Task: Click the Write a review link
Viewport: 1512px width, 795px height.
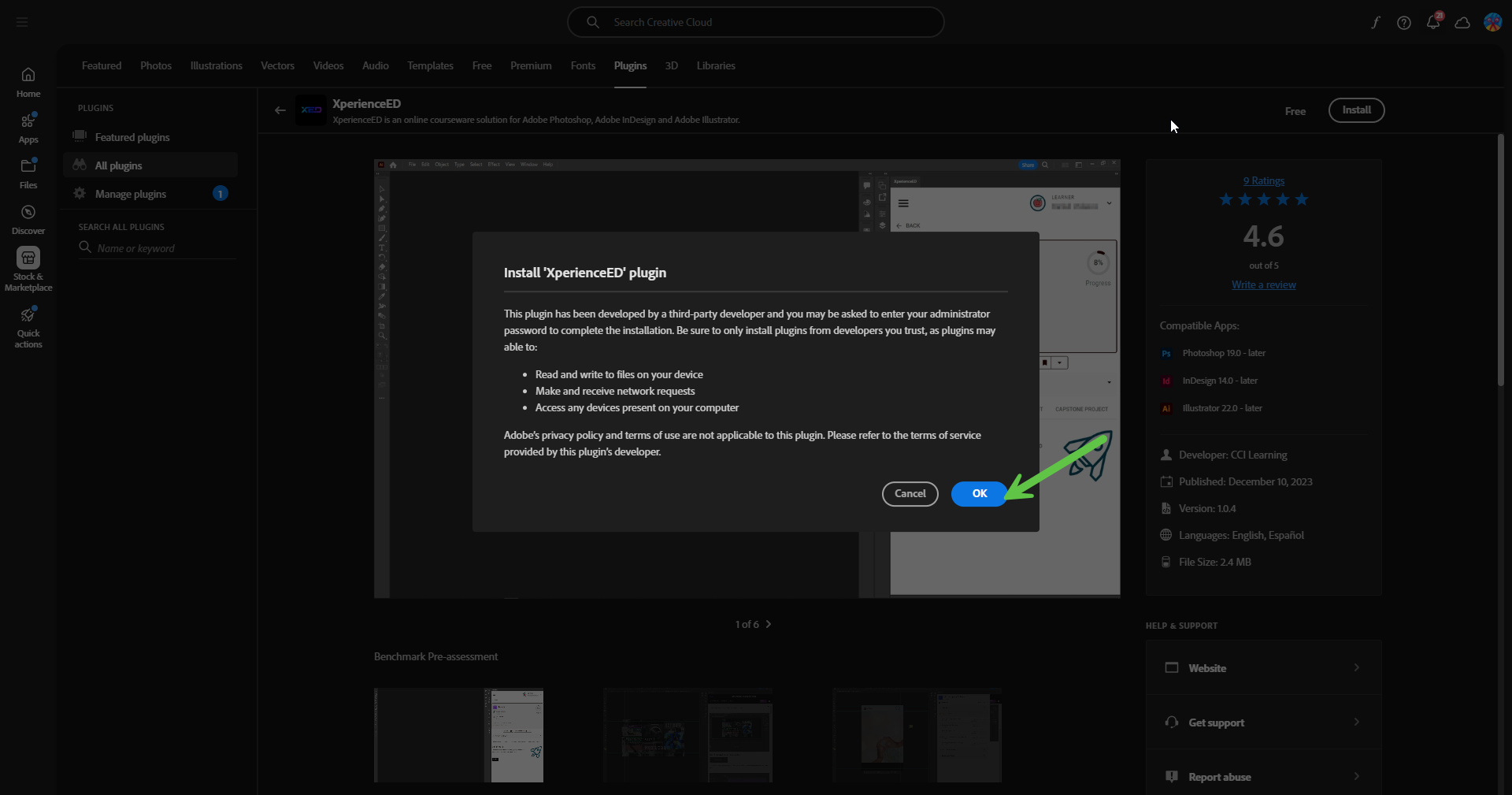Action: 1263,285
